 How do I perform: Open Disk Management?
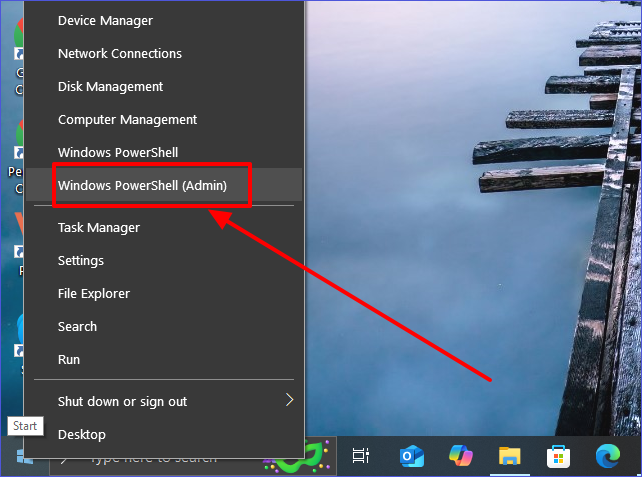(x=164, y=87)
